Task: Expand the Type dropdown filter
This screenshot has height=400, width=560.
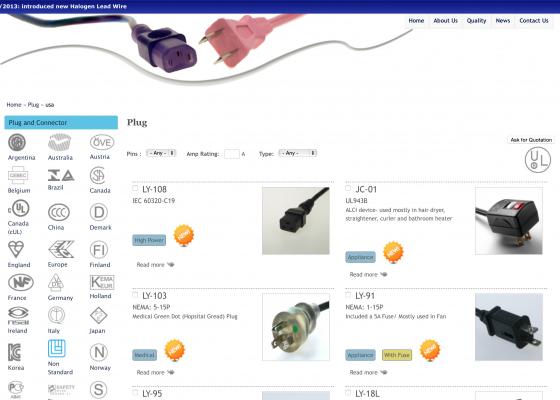Action: pos(298,153)
